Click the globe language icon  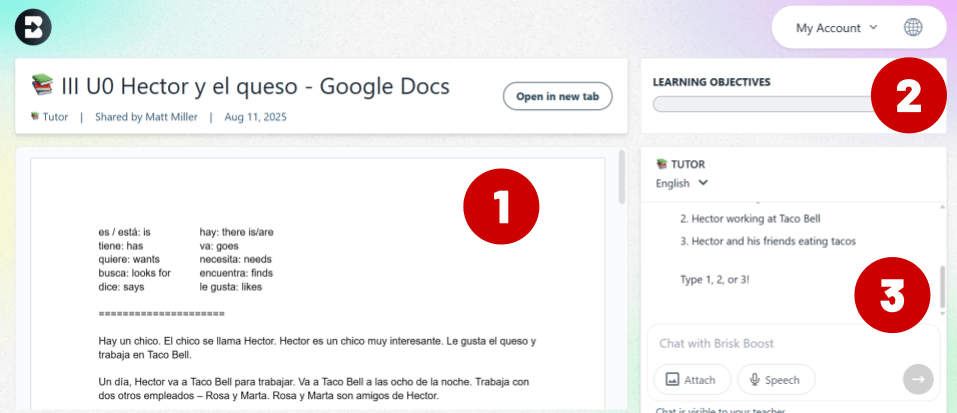click(913, 27)
